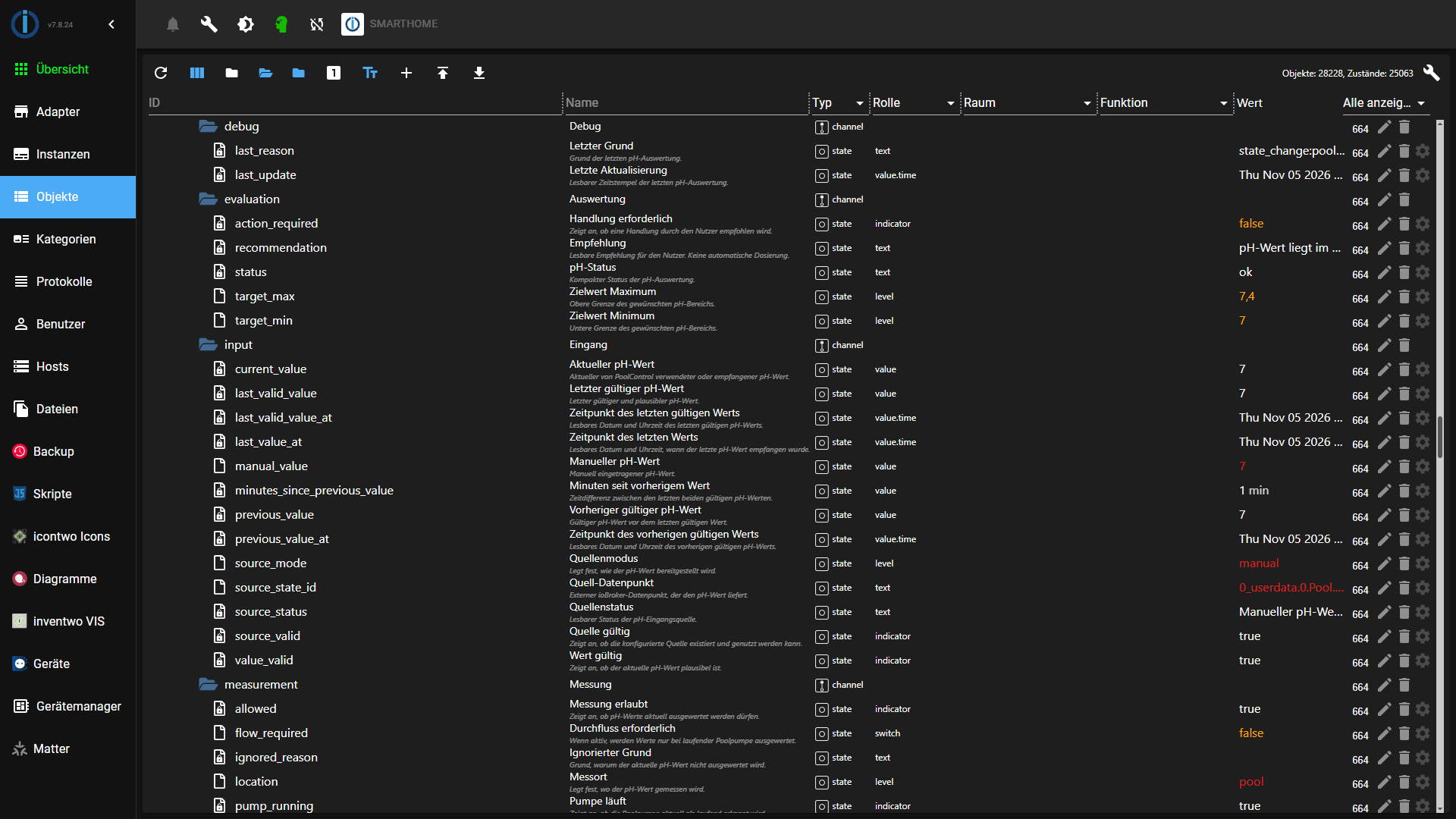Click the 'manual' value of source_mode
Viewport: 1456px width, 819px height.
(x=1259, y=563)
